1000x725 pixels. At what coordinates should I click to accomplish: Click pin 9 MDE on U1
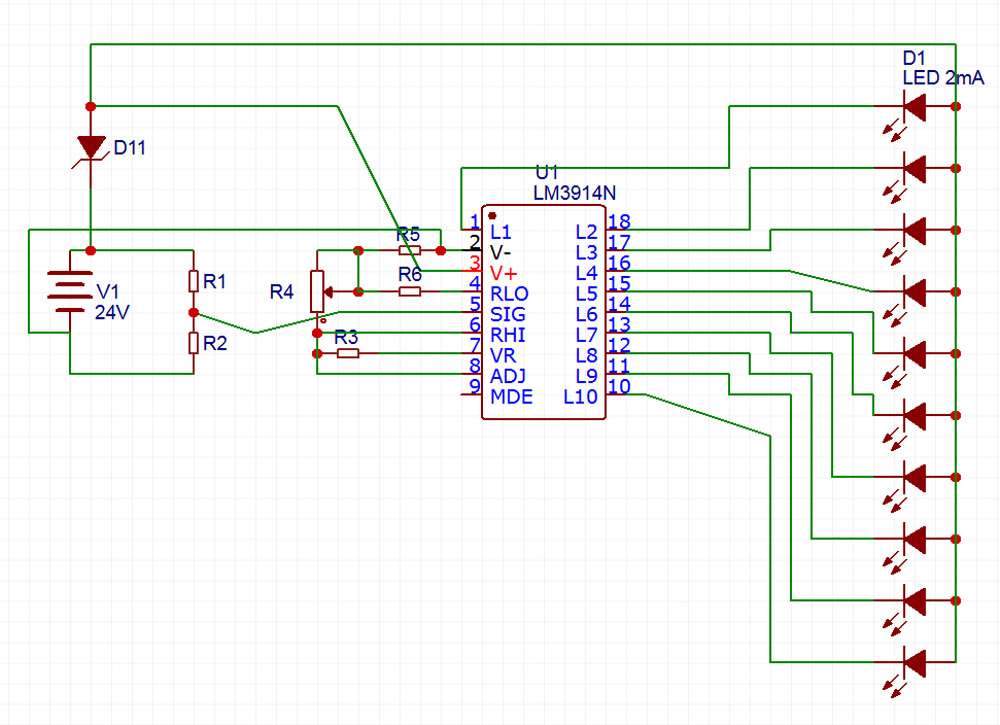[473, 394]
